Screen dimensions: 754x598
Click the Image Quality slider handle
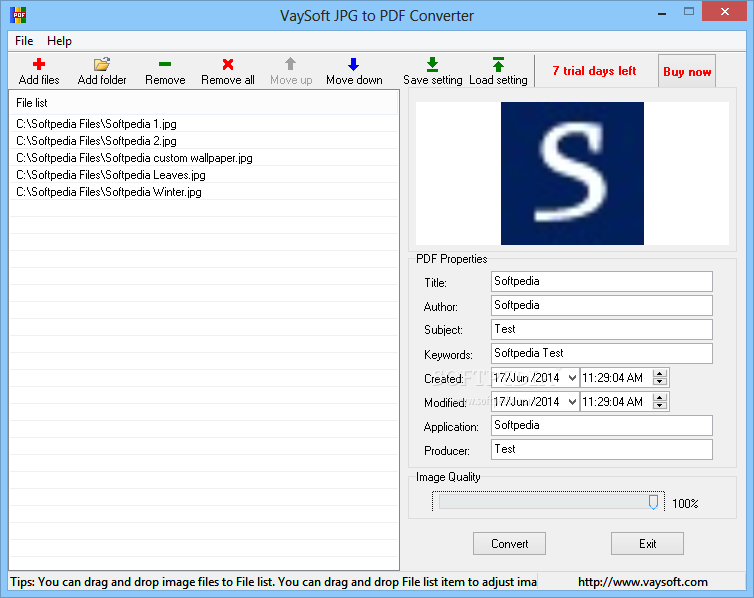pyautogui.click(x=653, y=502)
